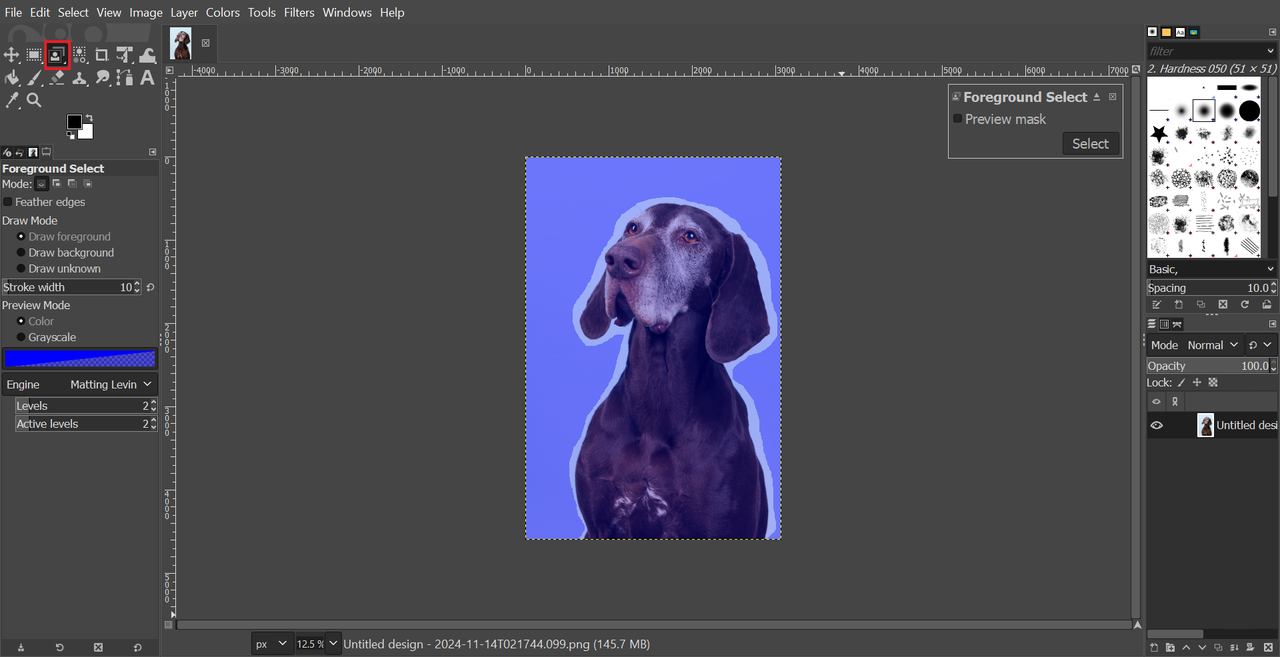Open brush as image
1280x657 pixels.
[x=1267, y=305]
